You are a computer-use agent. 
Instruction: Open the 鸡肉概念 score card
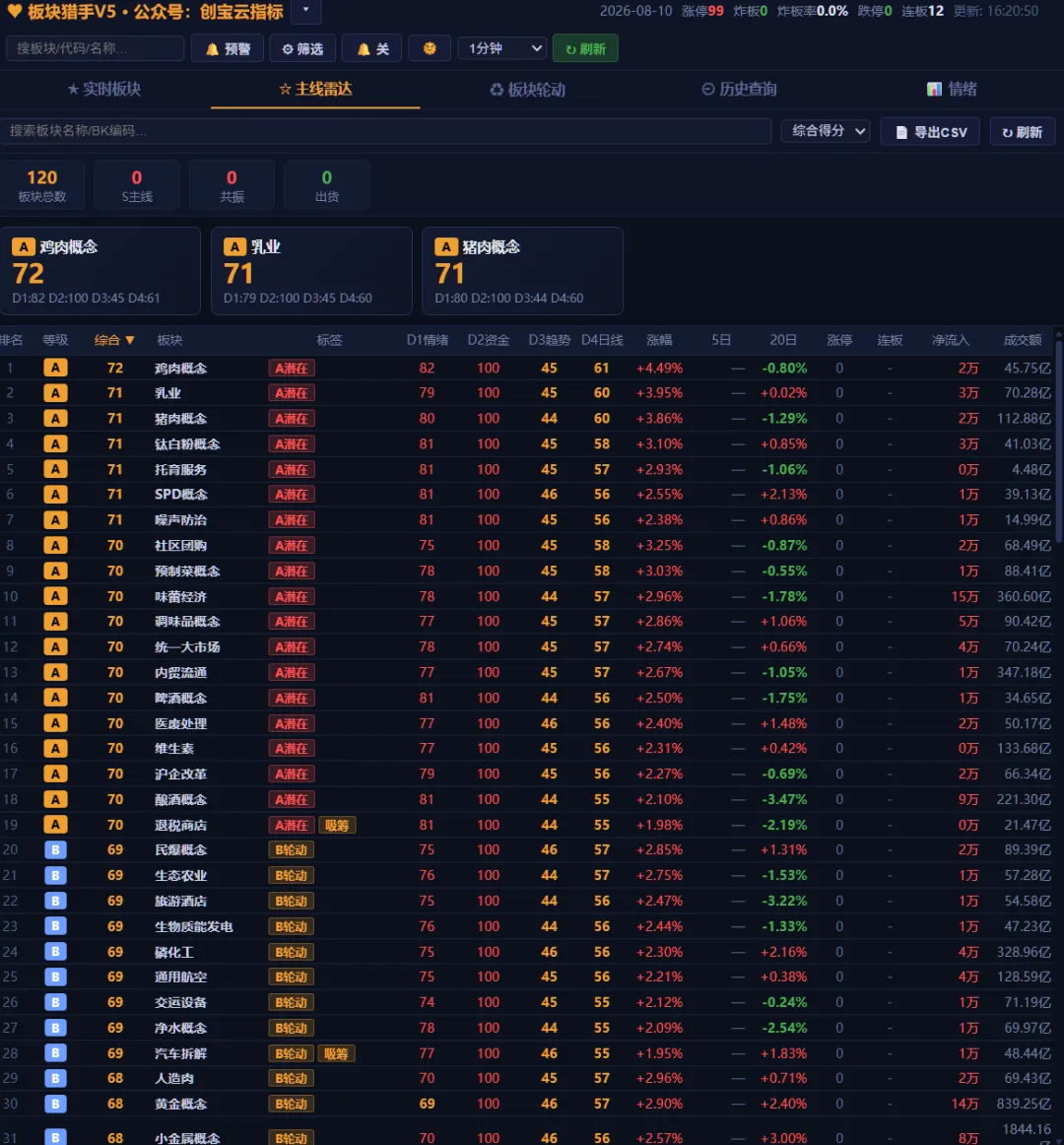coord(100,271)
